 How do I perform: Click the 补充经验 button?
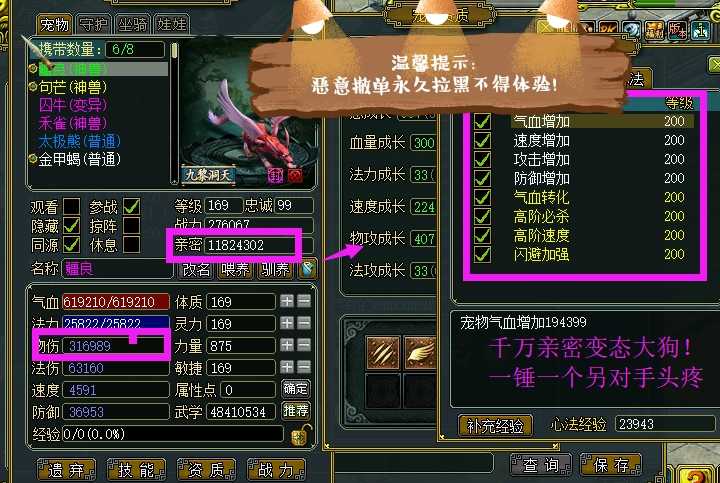tap(495, 426)
